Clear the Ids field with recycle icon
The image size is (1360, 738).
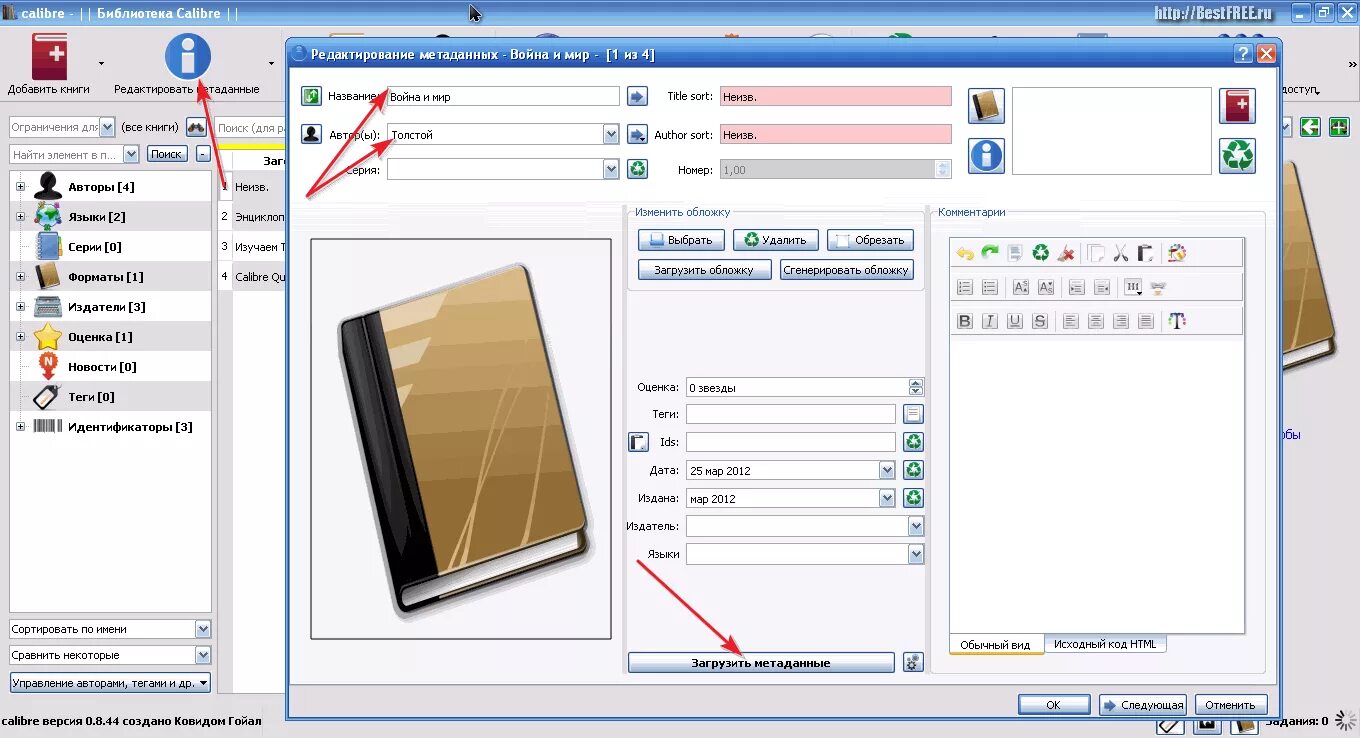913,442
